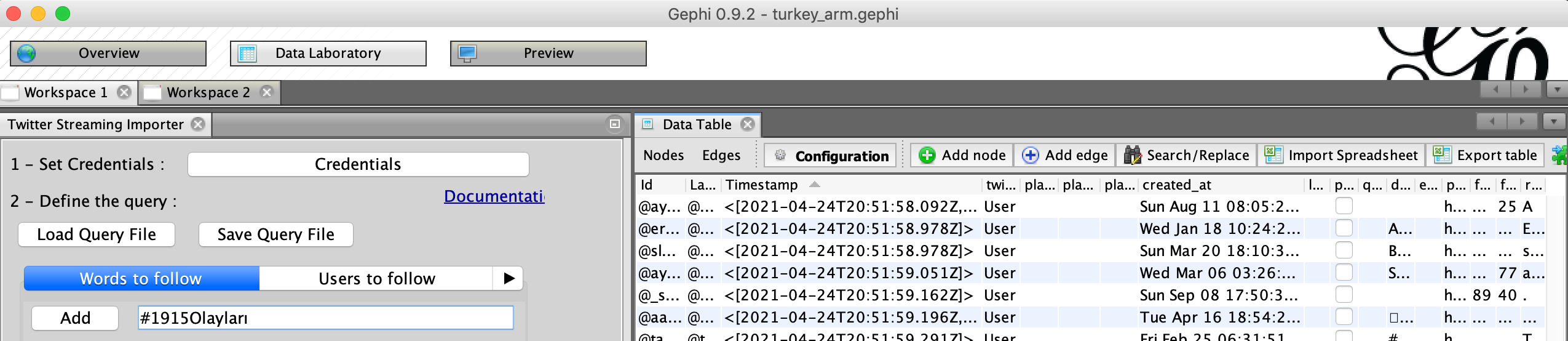Select cell Wed Jan 18 10:24:2...
The width and height of the screenshot is (1568, 341).
1221,228
